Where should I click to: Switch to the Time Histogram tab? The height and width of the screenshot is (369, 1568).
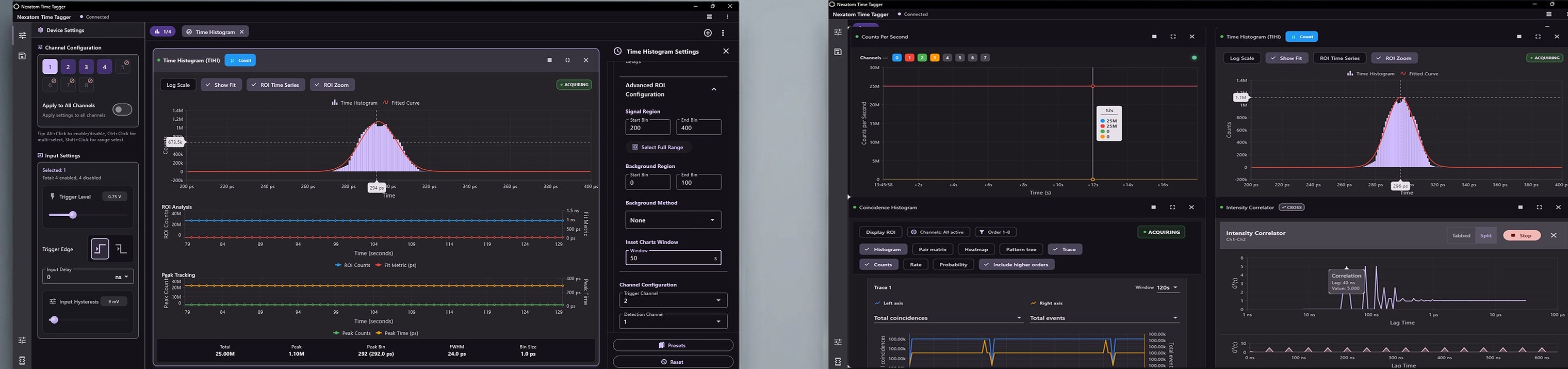tap(216, 31)
